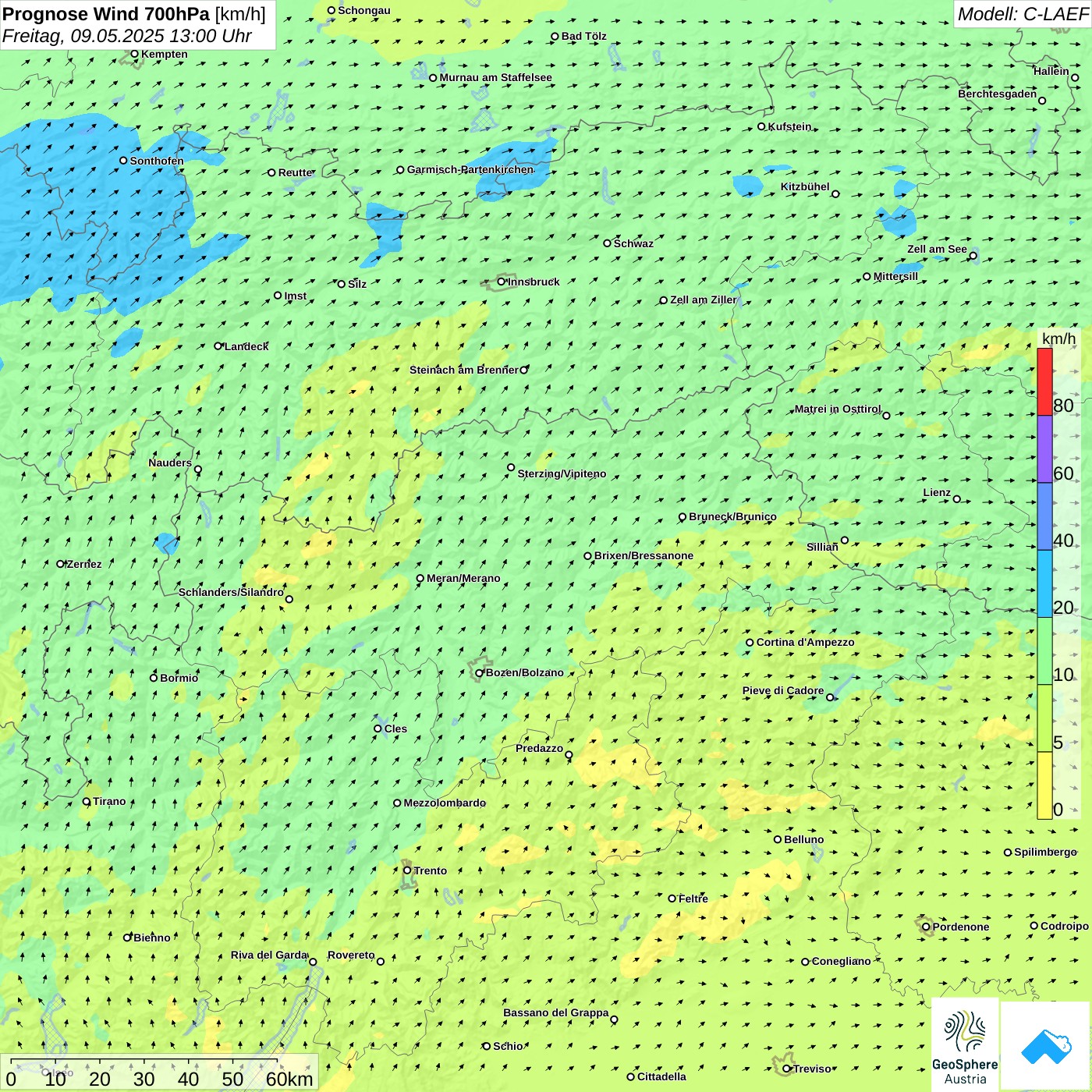Select the Steinach am Brenner label

coord(464,370)
